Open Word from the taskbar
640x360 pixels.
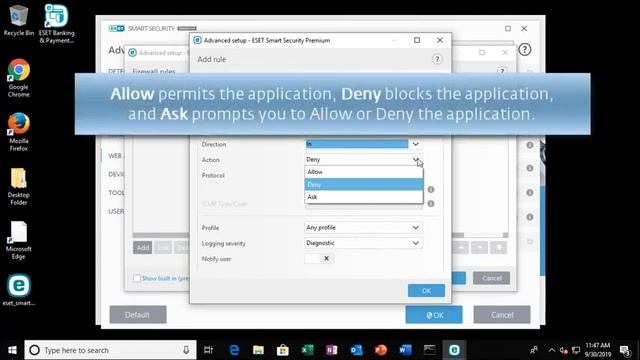tap(405, 350)
